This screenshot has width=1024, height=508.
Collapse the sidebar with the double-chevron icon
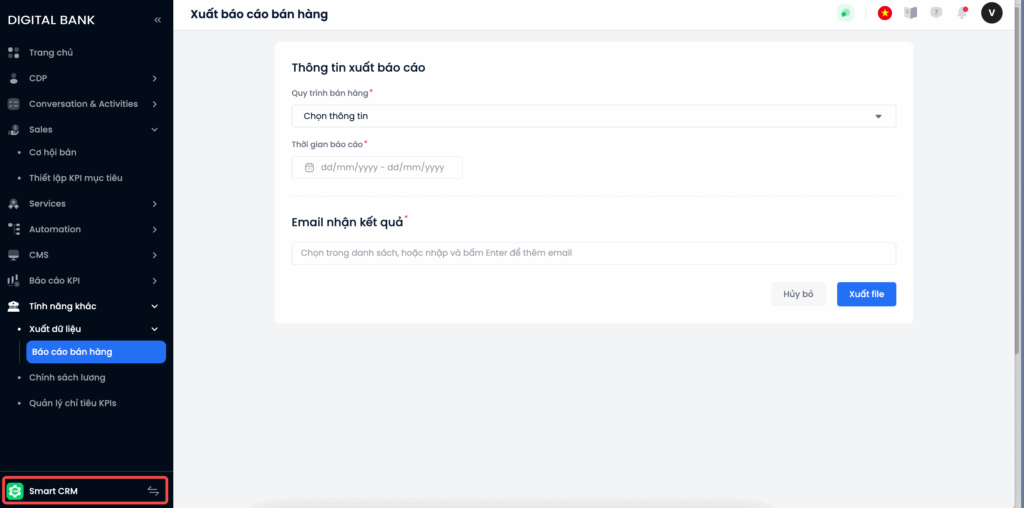[157, 20]
